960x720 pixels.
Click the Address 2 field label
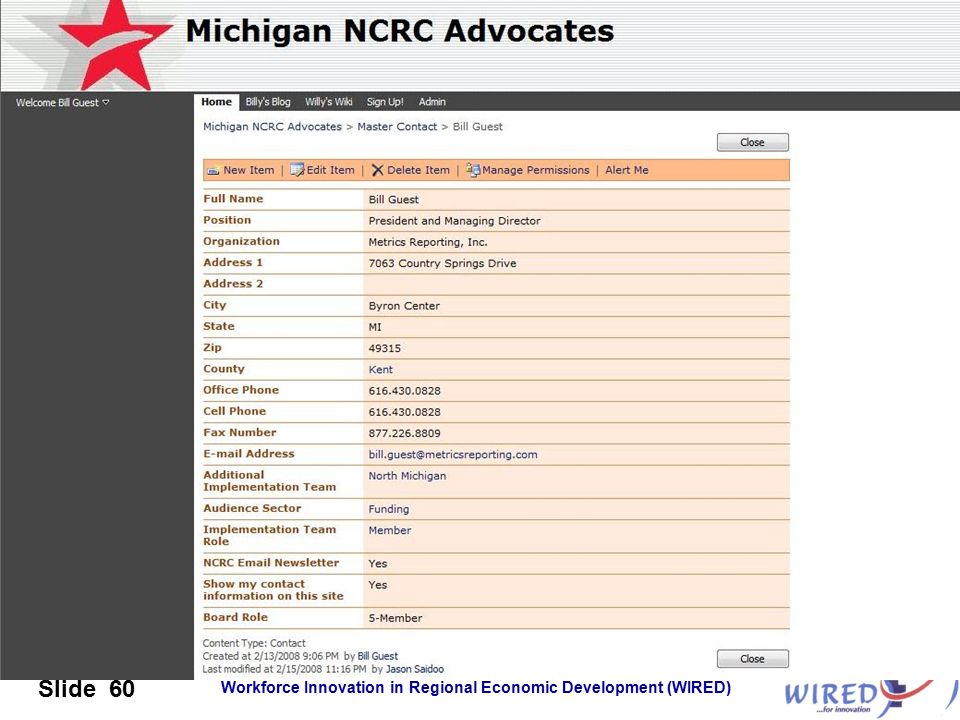233,284
